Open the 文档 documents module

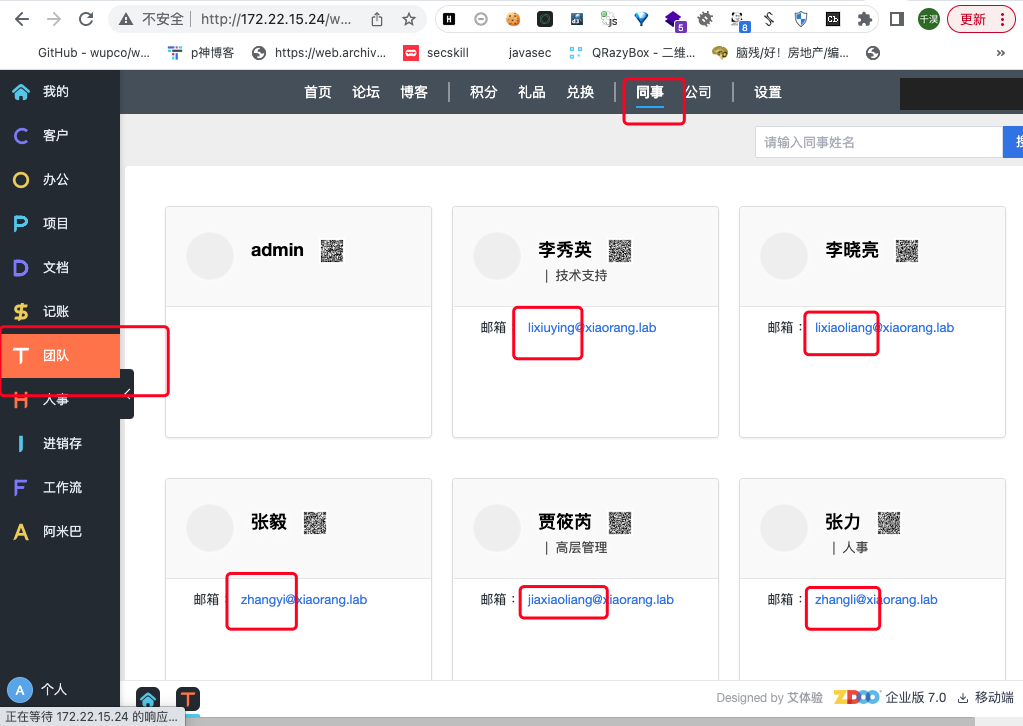[x=59, y=267]
